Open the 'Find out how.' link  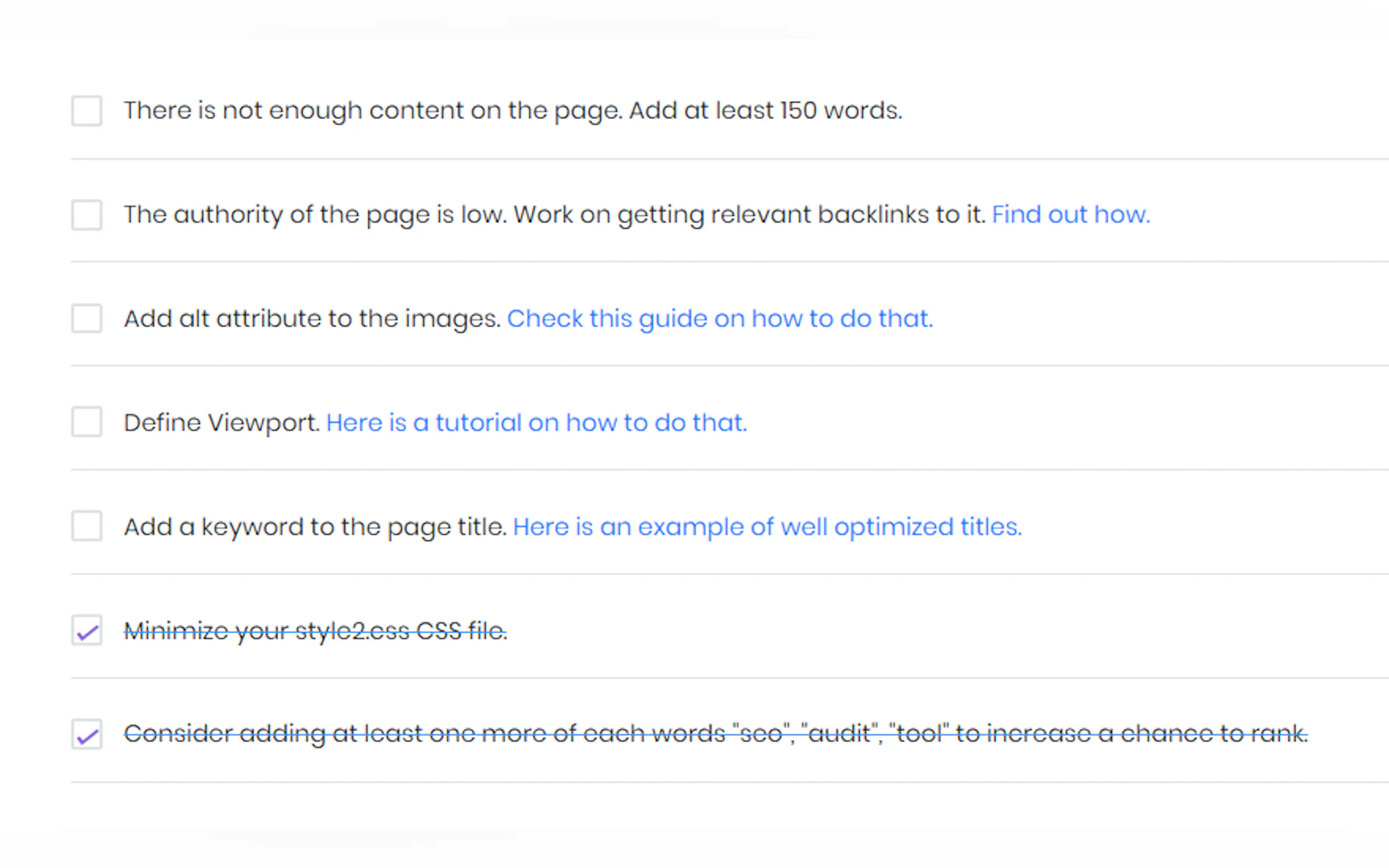pos(1071,215)
